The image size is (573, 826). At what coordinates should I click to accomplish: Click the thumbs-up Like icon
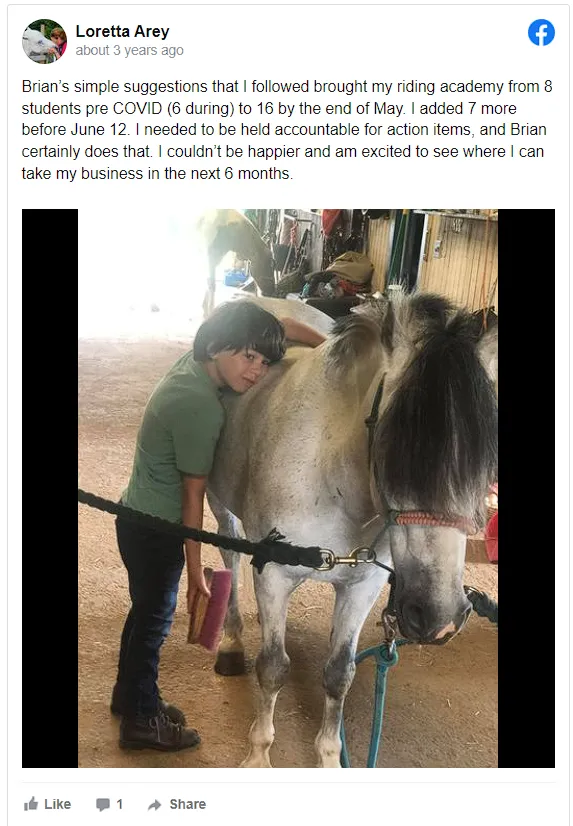pos(31,804)
